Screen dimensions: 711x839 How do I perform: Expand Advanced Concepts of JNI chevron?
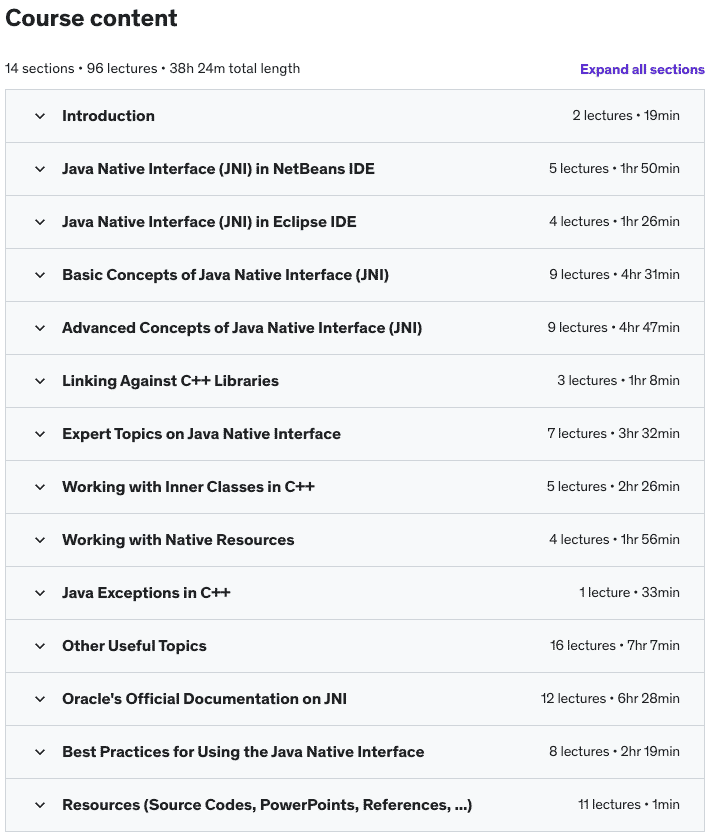click(x=40, y=328)
